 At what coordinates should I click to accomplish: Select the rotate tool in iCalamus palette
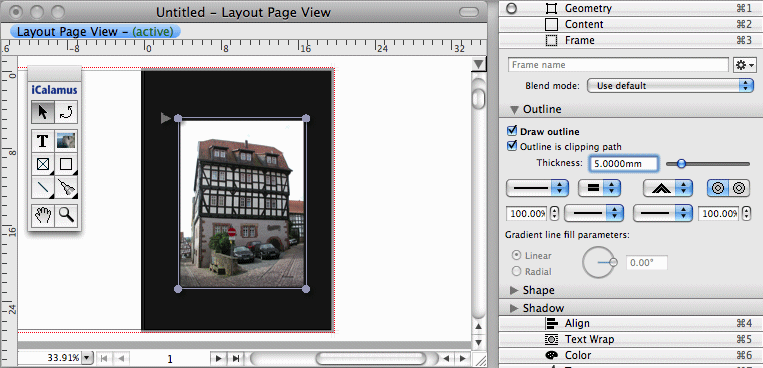[66, 112]
